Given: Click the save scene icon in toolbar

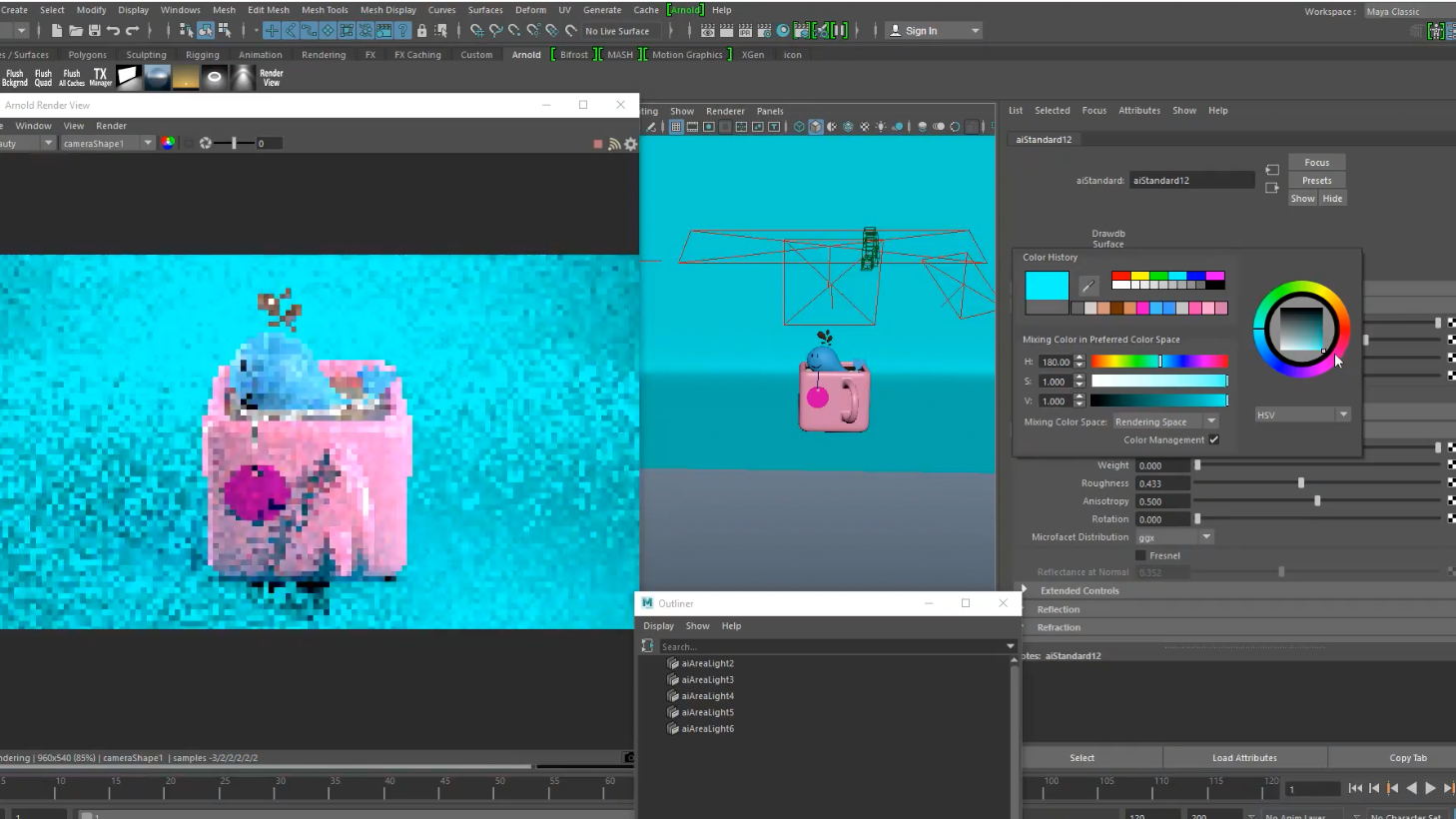Looking at the screenshot, I should [x=94, y=31].
